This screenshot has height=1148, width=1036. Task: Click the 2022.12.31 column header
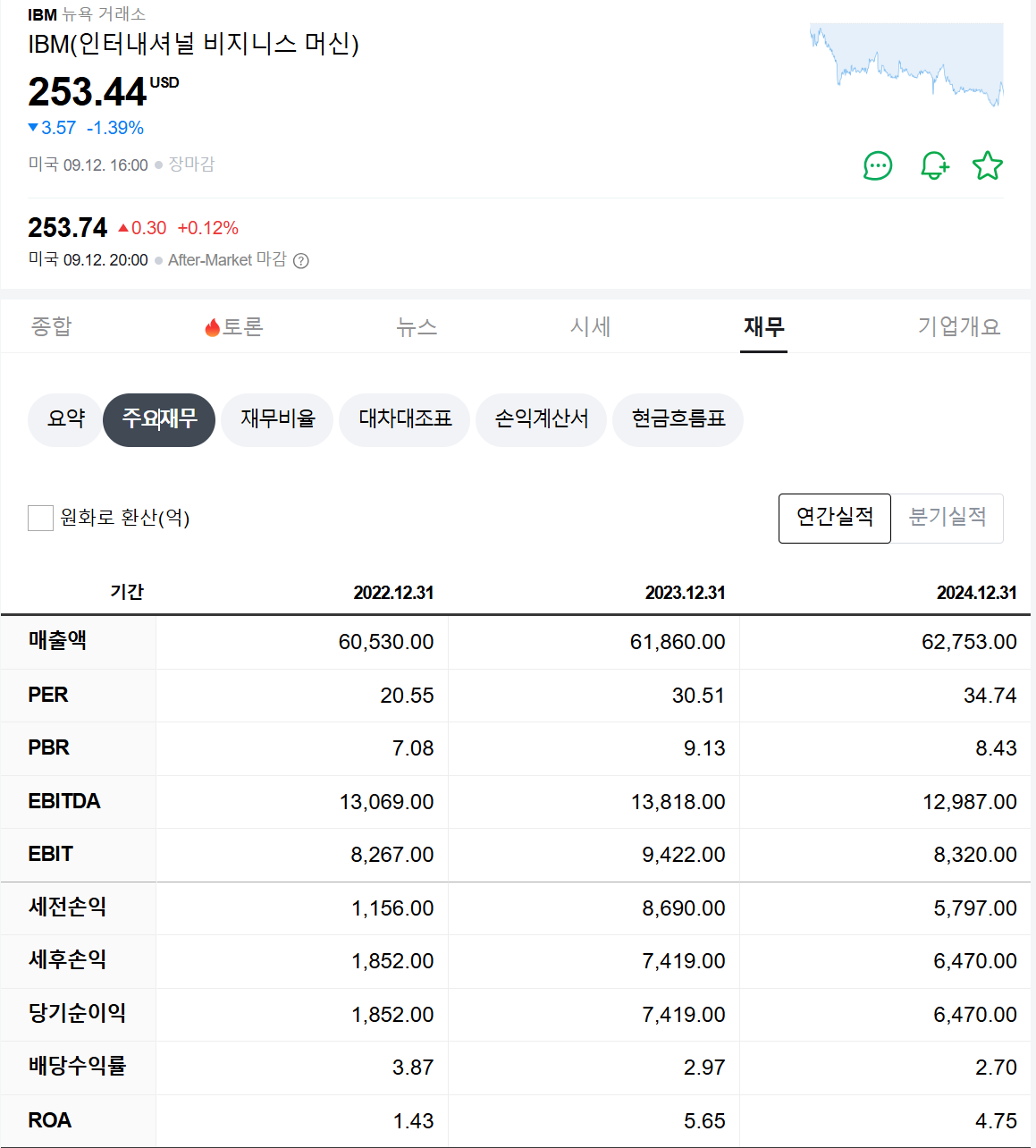pyautogui.click(x=393, y=593)
